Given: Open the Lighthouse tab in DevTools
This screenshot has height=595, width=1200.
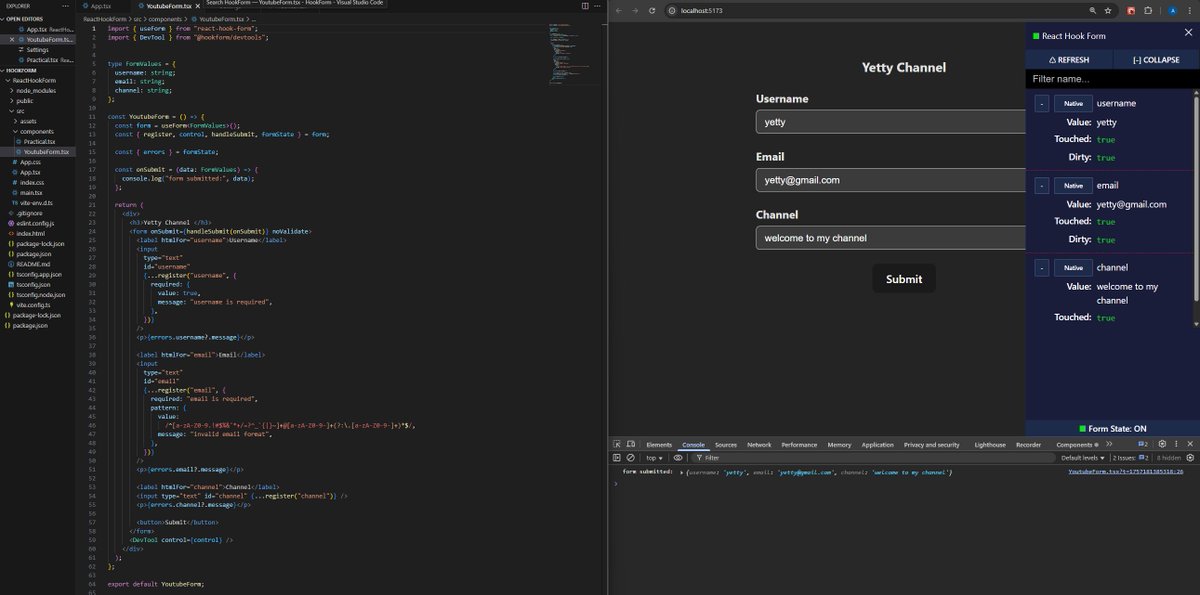Looking at the screenshot, I should tap(990, 444).
